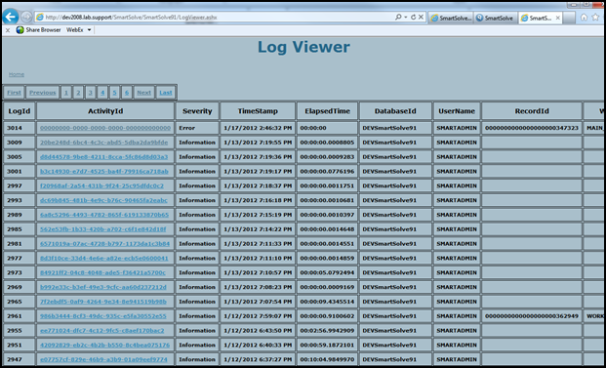Go to the Last page of logs
The width and height of the screenshot is (606, 368).
166,93
